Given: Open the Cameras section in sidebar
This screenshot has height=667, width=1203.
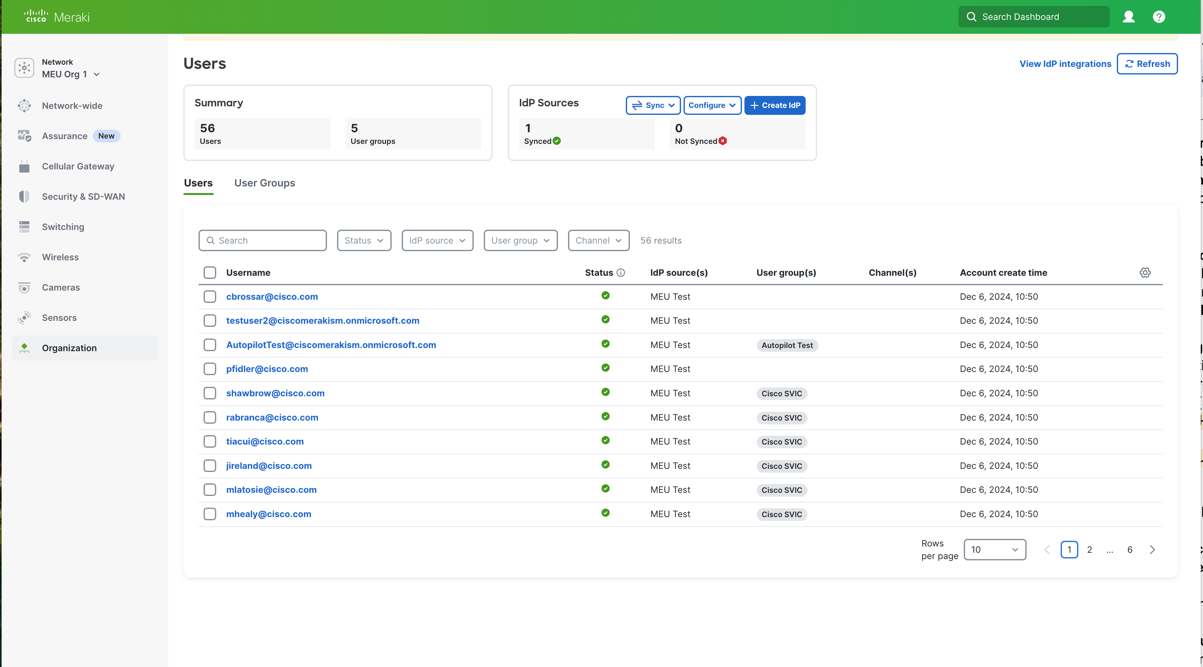Looking at the screenshot, I should point(22,287).
